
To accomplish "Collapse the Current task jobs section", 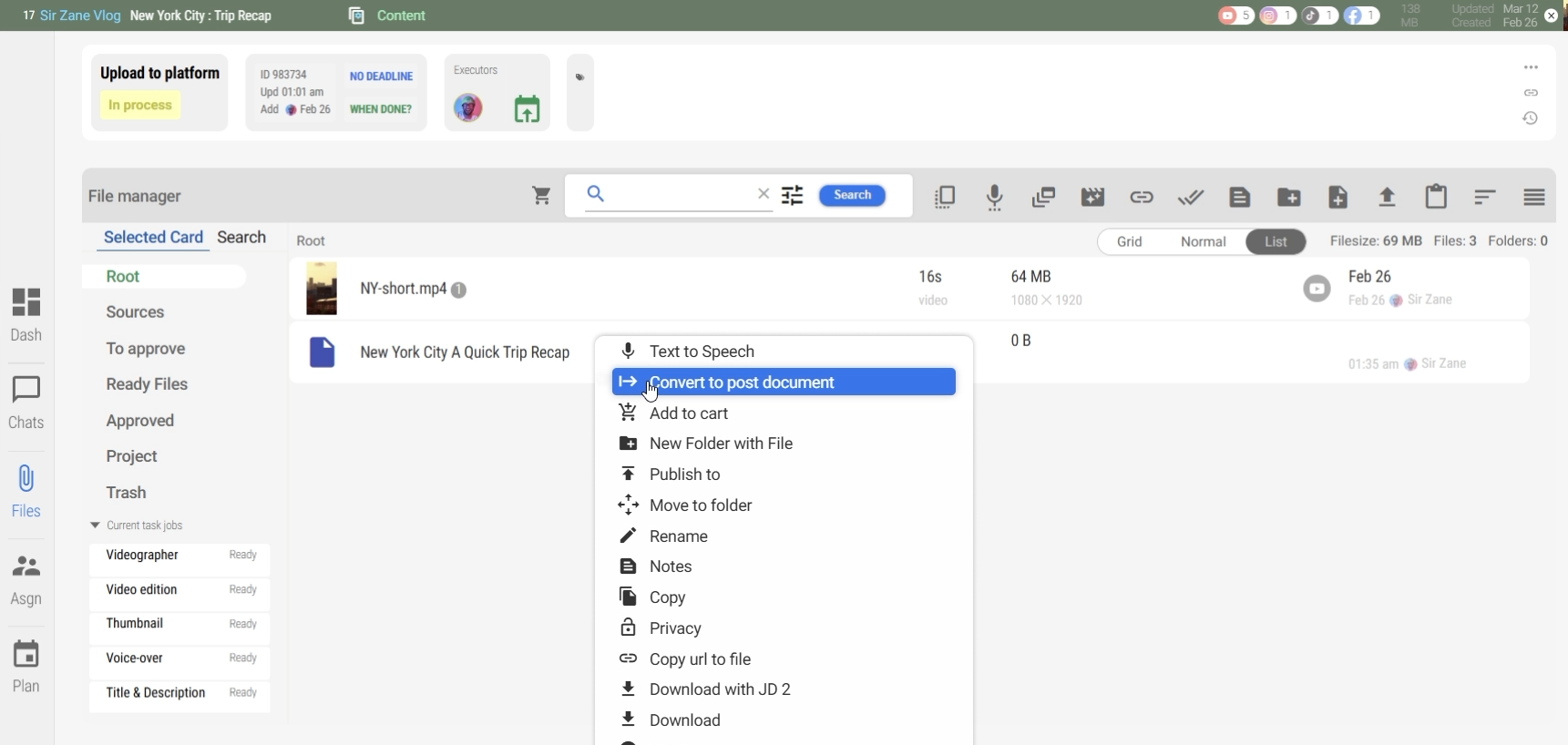I will 95,526.
